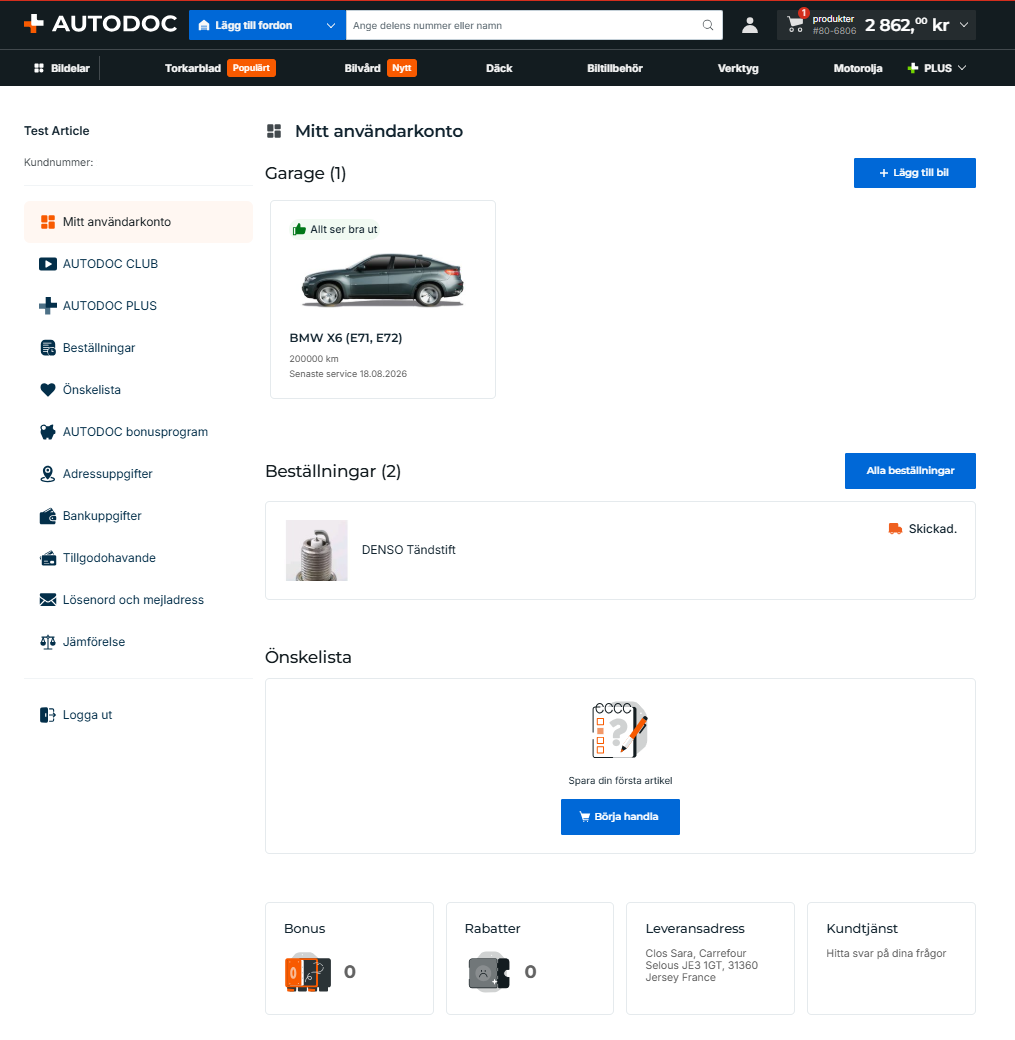Open the Leveransadress card
1015x1040 pixels.
click(710, 958)
